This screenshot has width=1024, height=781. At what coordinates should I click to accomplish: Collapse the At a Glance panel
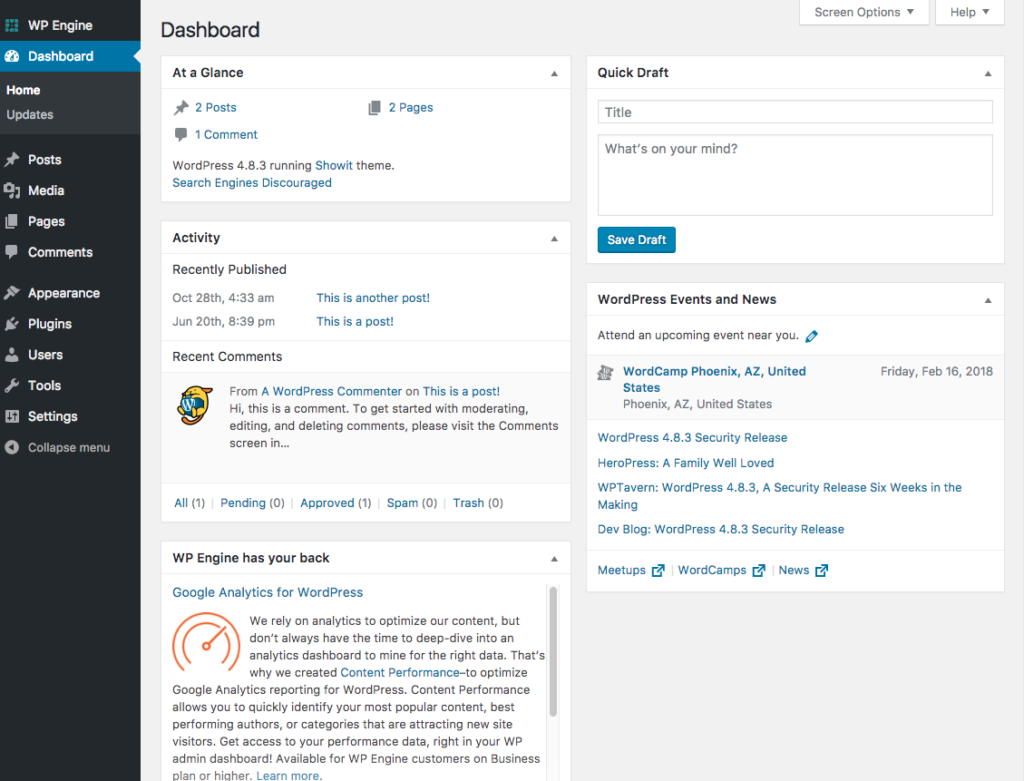(x=554, y=73)
